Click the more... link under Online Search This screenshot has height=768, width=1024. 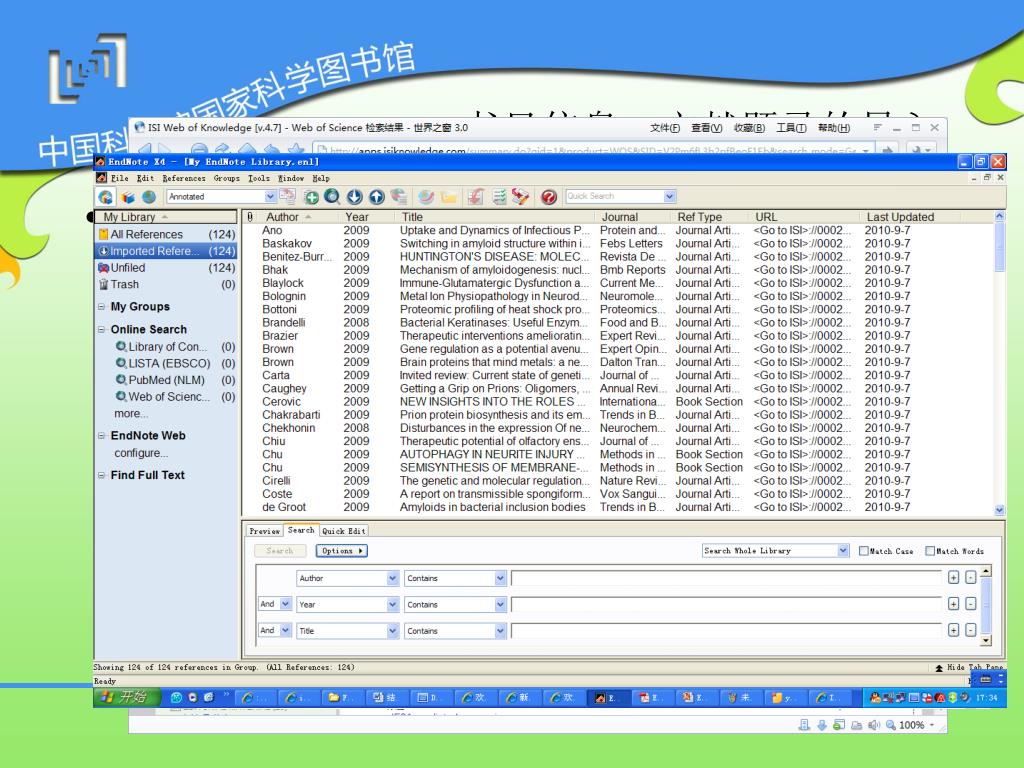click(x=131, y=413)
